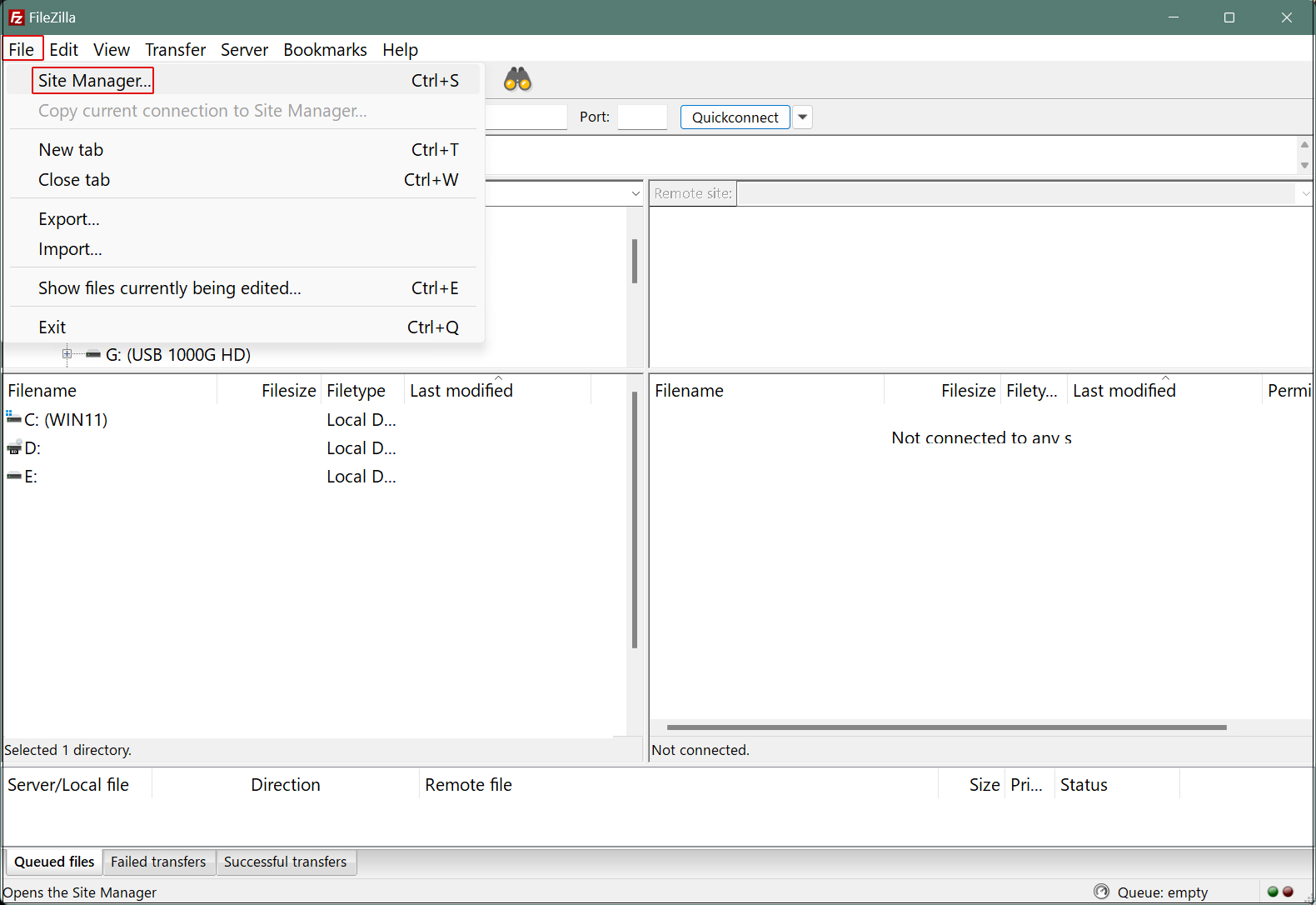The height and width of the screenshot is (905, 1316).
Task: Open the Server menu
Action: point(244,49)
